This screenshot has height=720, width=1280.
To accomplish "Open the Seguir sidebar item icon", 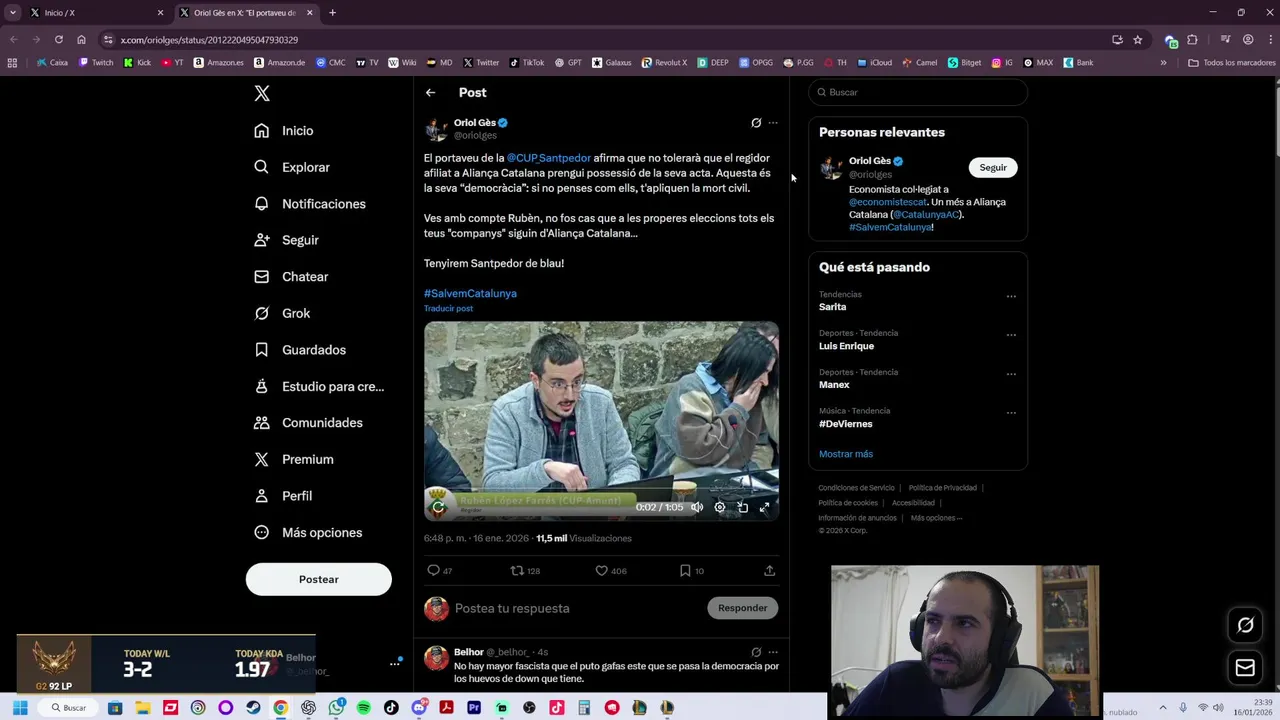I will pos(262,240).
